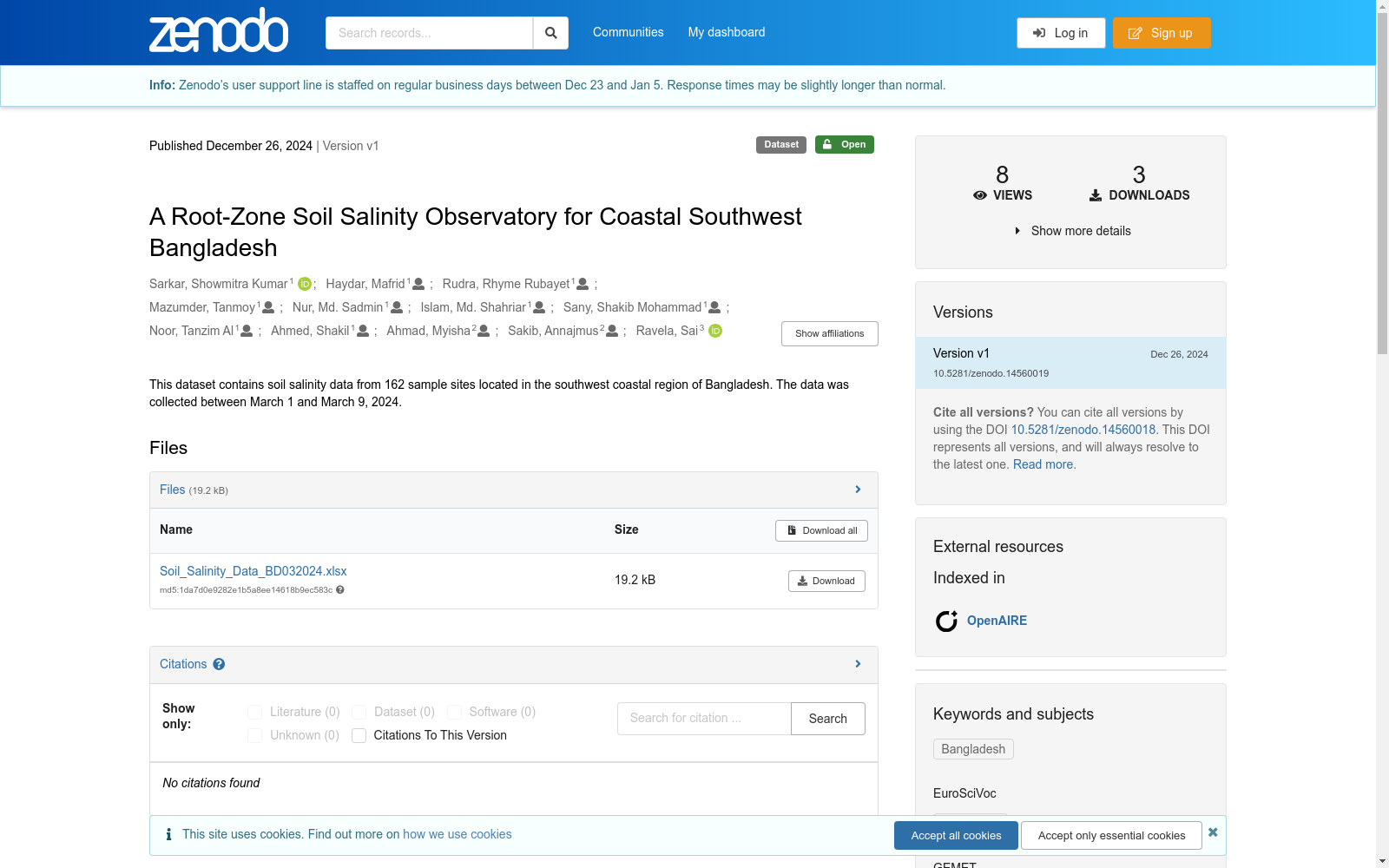
Task: Click the page vertical scrollbar
Action: coord(1382,184)
